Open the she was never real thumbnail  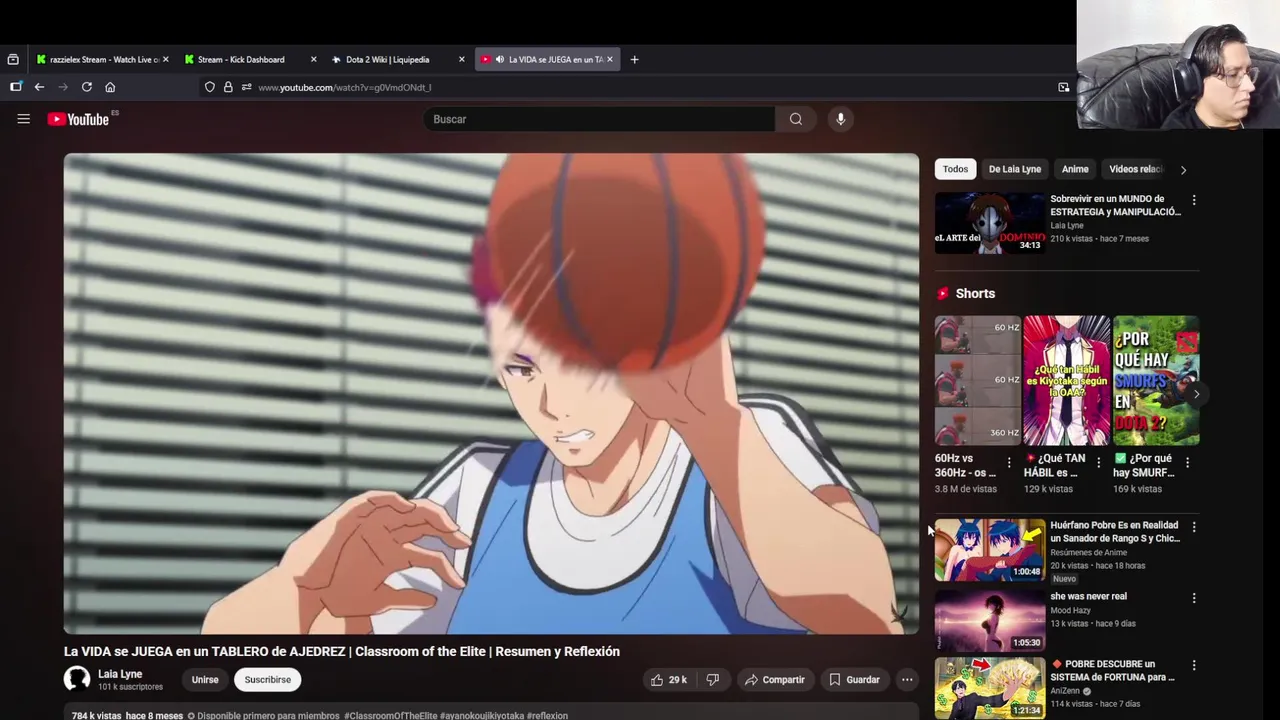coord(989,620)
